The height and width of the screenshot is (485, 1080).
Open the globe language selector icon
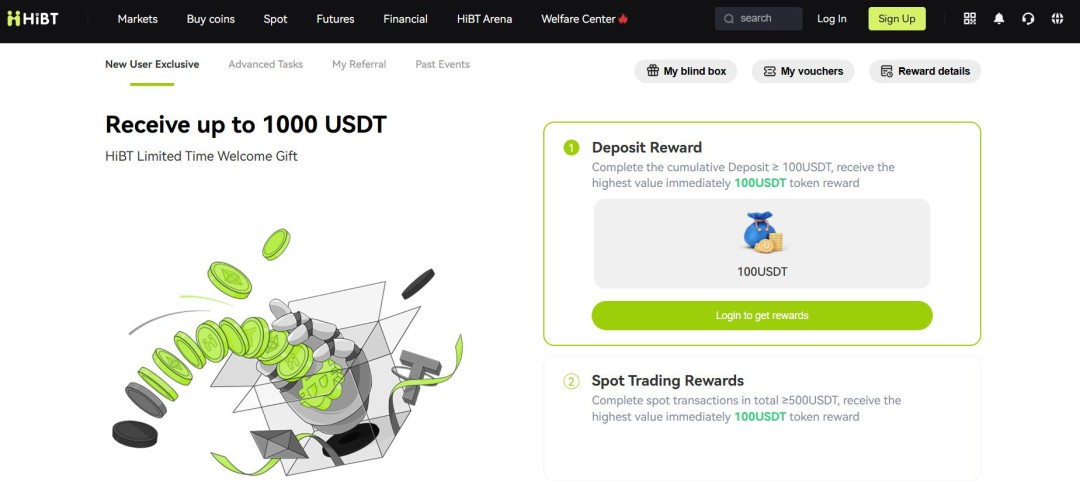point(1057,19)
